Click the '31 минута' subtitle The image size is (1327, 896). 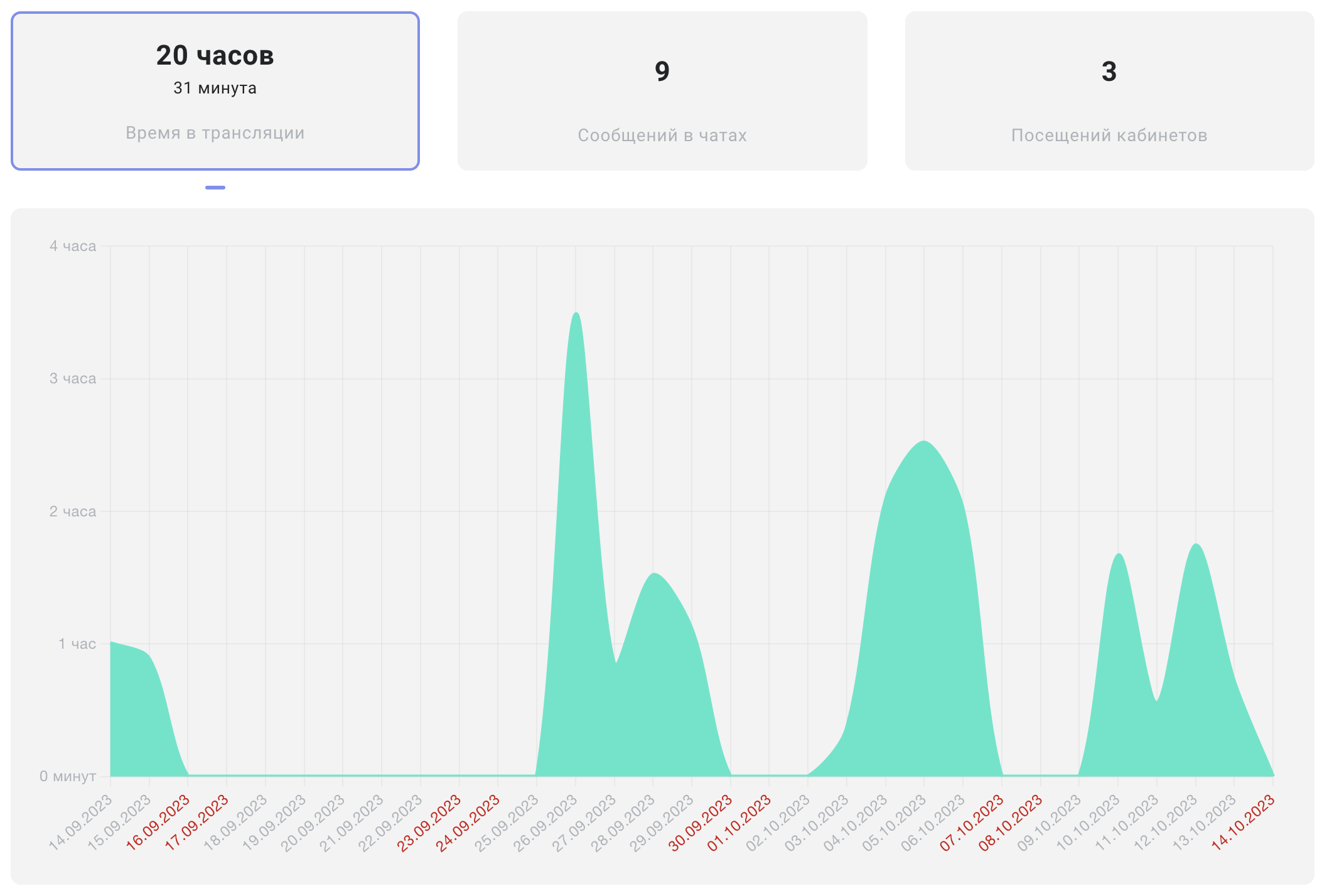coord(215,88)
